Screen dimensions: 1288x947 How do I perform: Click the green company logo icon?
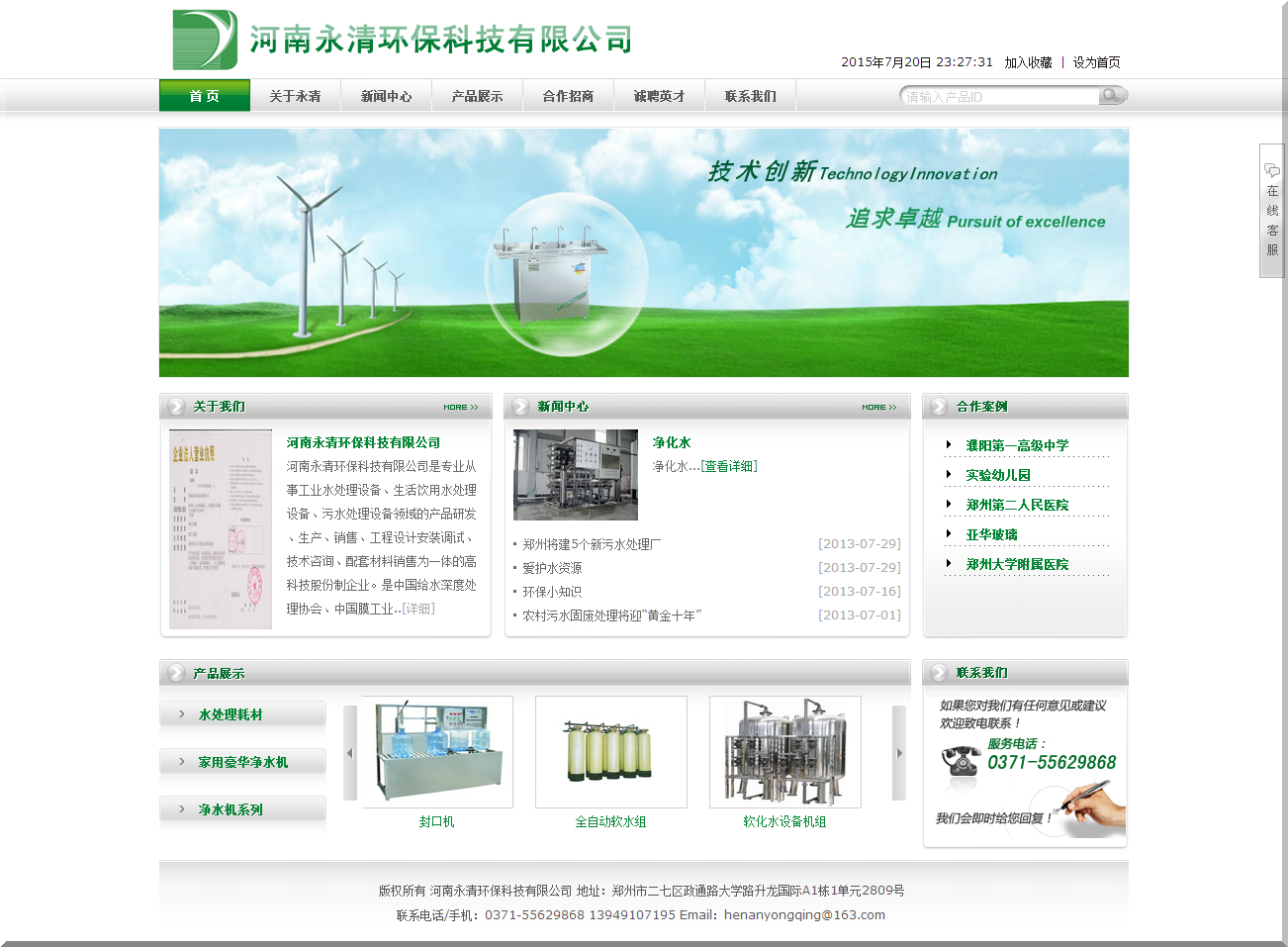205,40
